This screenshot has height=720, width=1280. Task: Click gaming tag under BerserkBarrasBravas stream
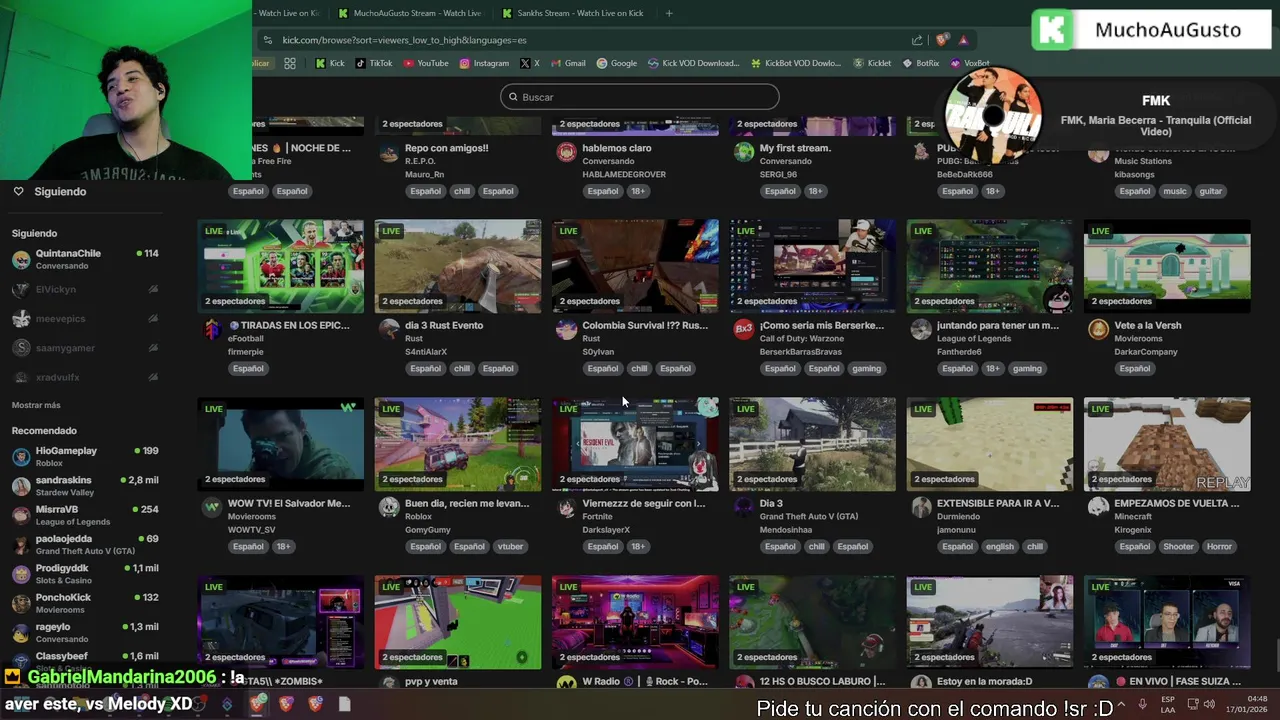pyautogui.click(x=867, y=369)
